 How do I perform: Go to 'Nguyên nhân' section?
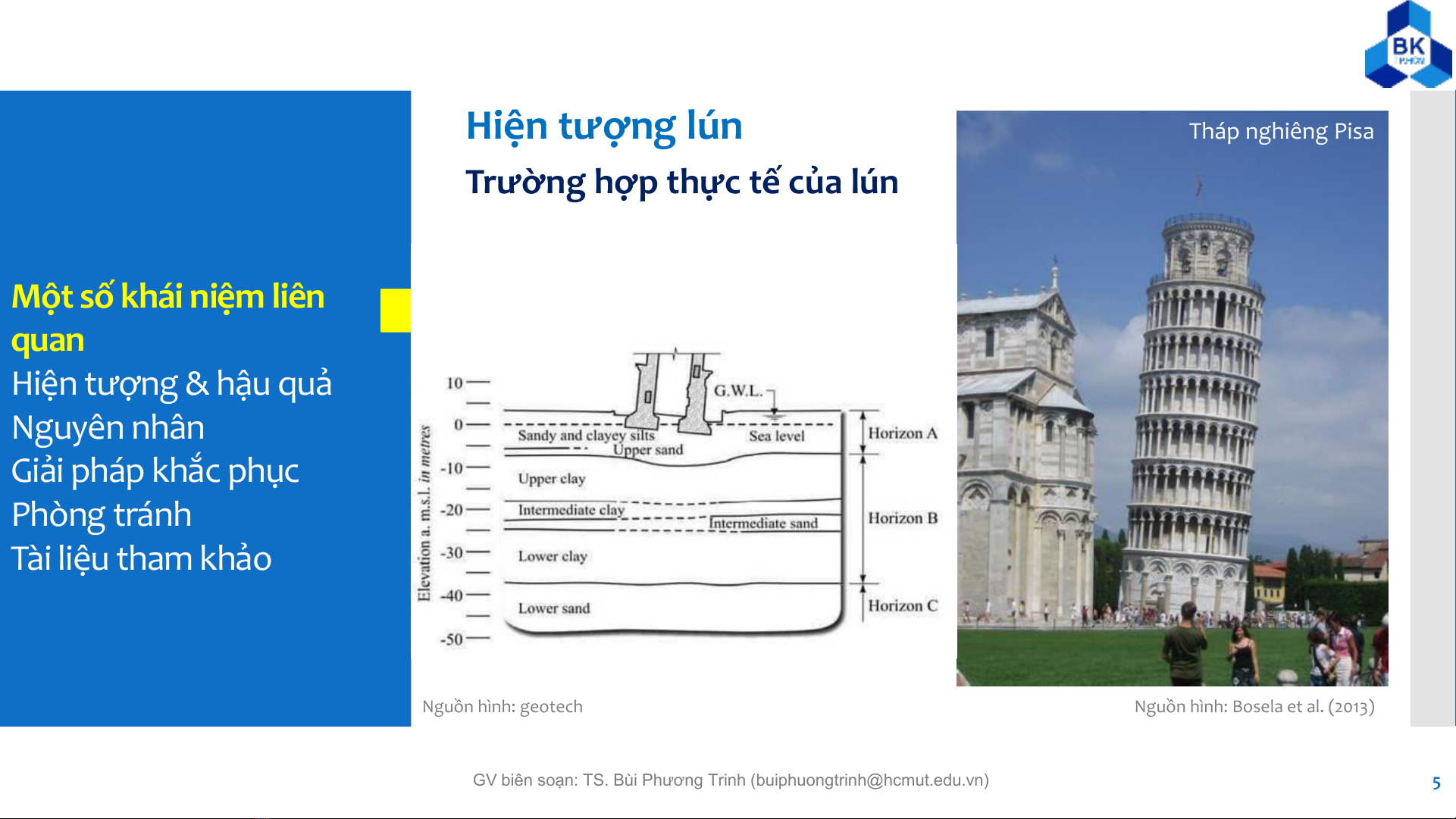click(x=108, y=427)
